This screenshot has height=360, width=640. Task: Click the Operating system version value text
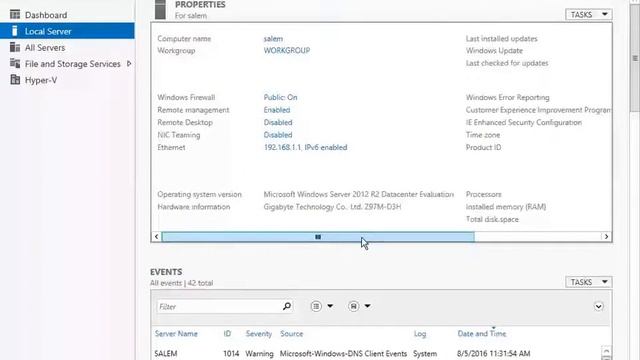tap(358, 195)
